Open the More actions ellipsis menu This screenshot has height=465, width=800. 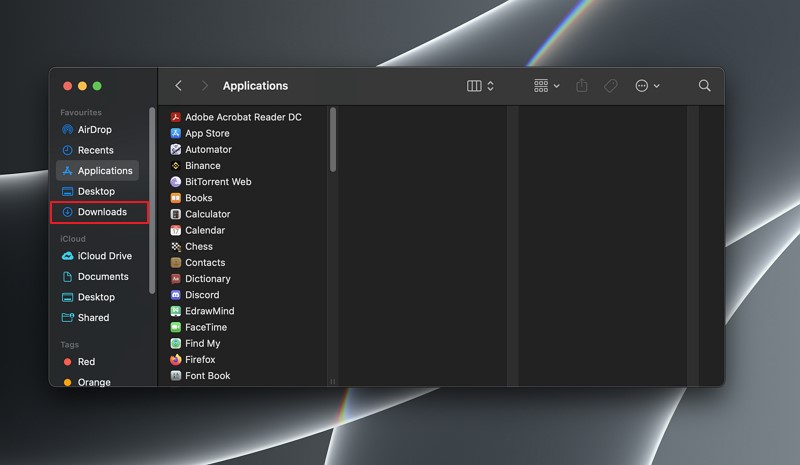647,86
